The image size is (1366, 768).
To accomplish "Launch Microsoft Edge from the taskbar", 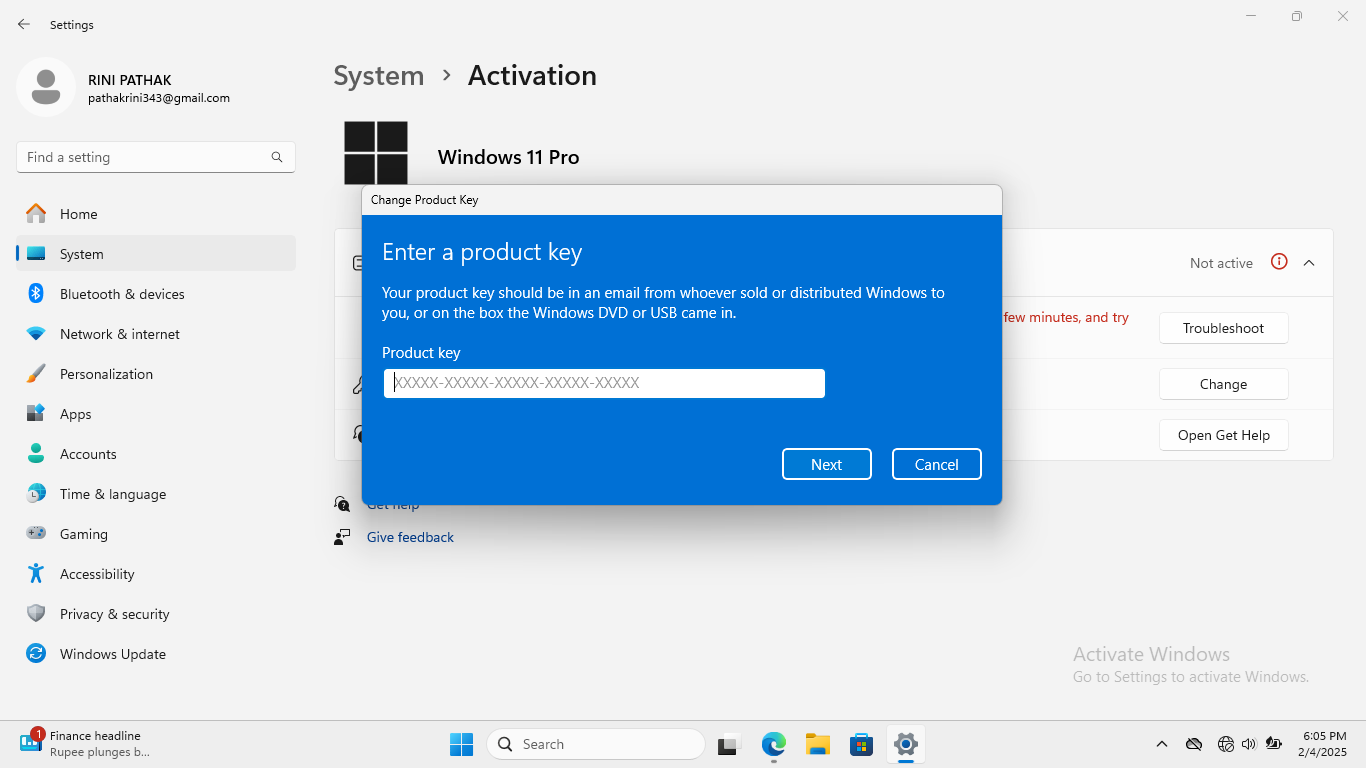I will [774, 744].
